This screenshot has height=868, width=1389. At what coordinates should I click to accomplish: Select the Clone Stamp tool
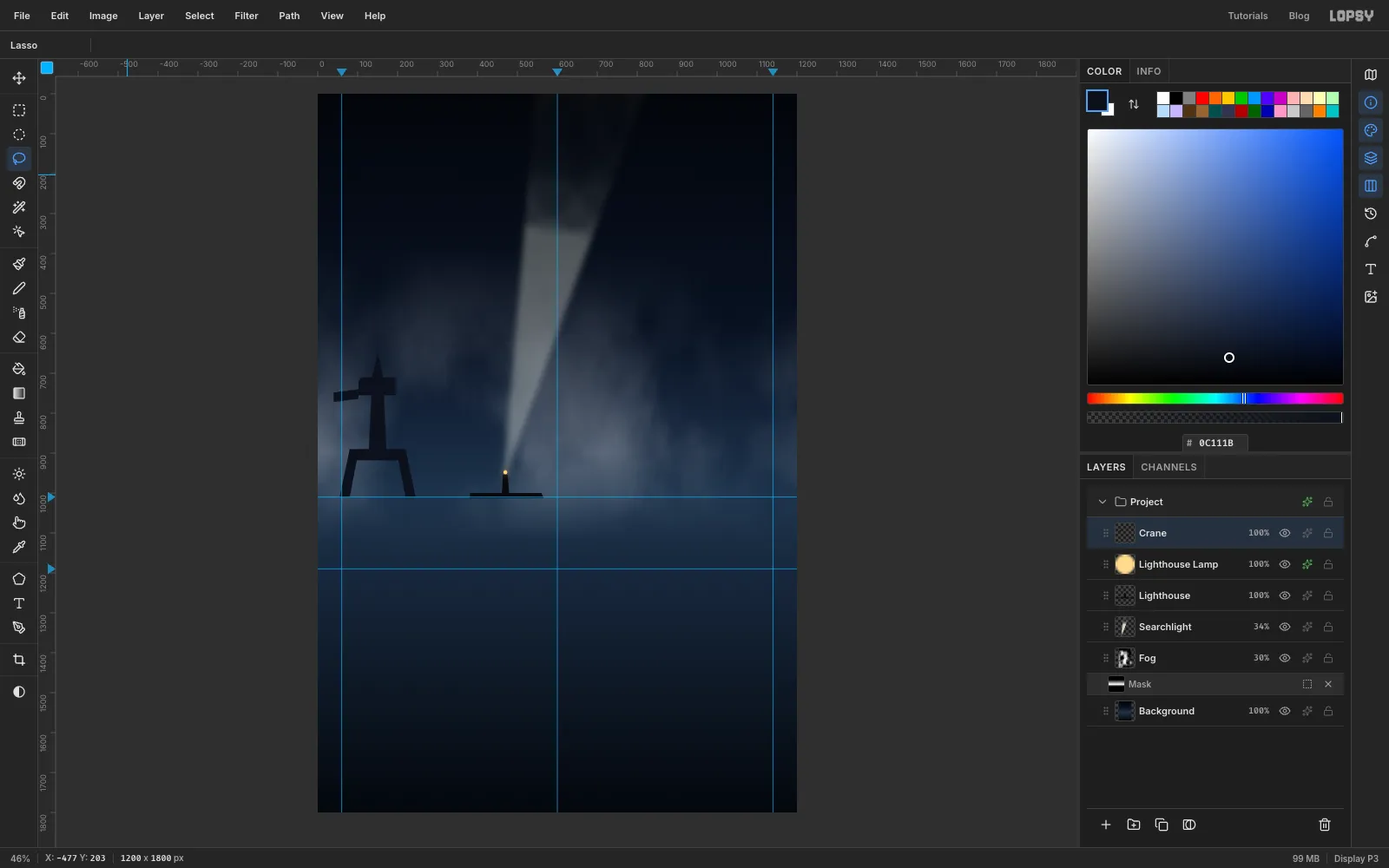[x=19, y=418]
